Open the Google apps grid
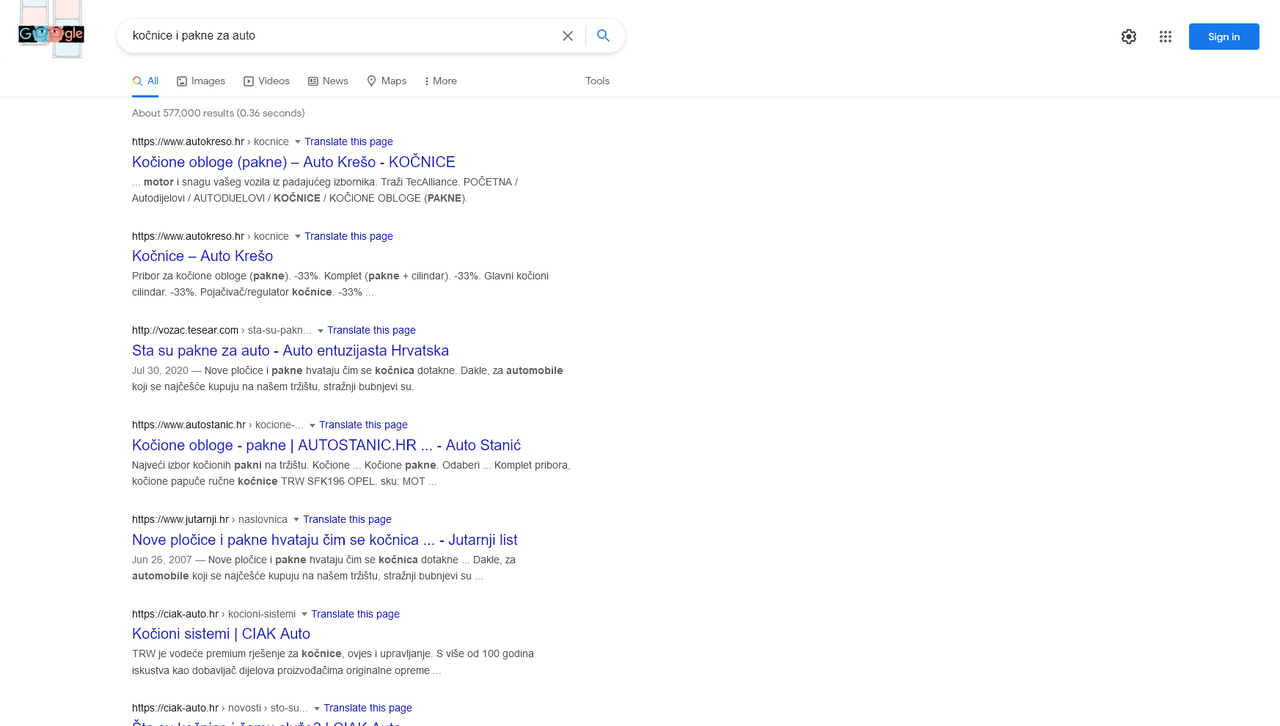 click(1165, 36)
